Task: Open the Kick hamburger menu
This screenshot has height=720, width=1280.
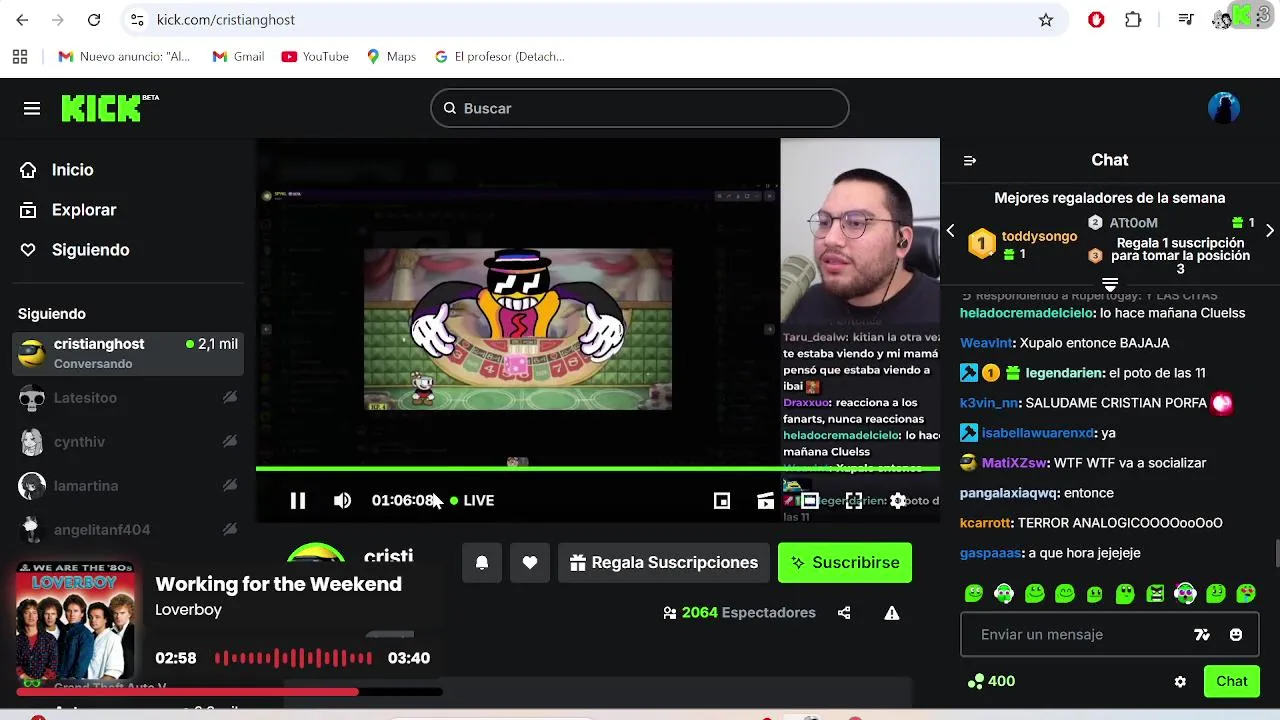Action: [x=32, y=108]
